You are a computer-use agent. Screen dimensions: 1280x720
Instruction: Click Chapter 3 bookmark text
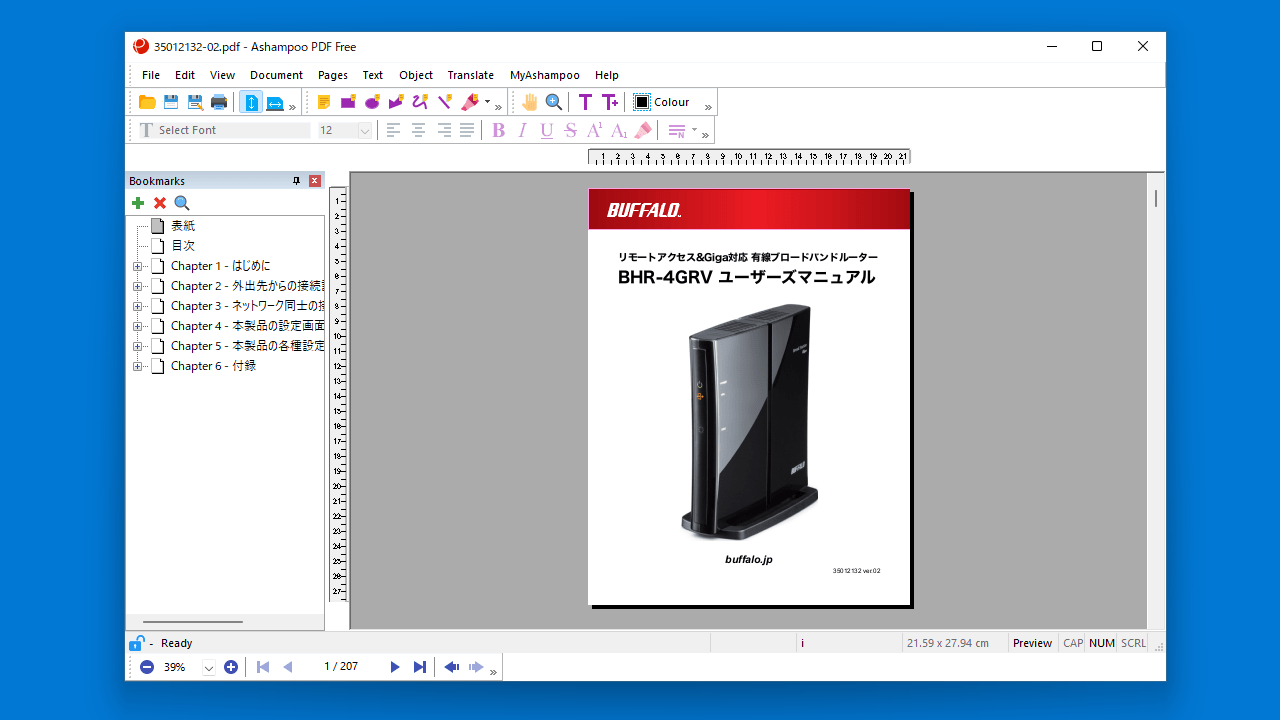(x=247, y=306)
